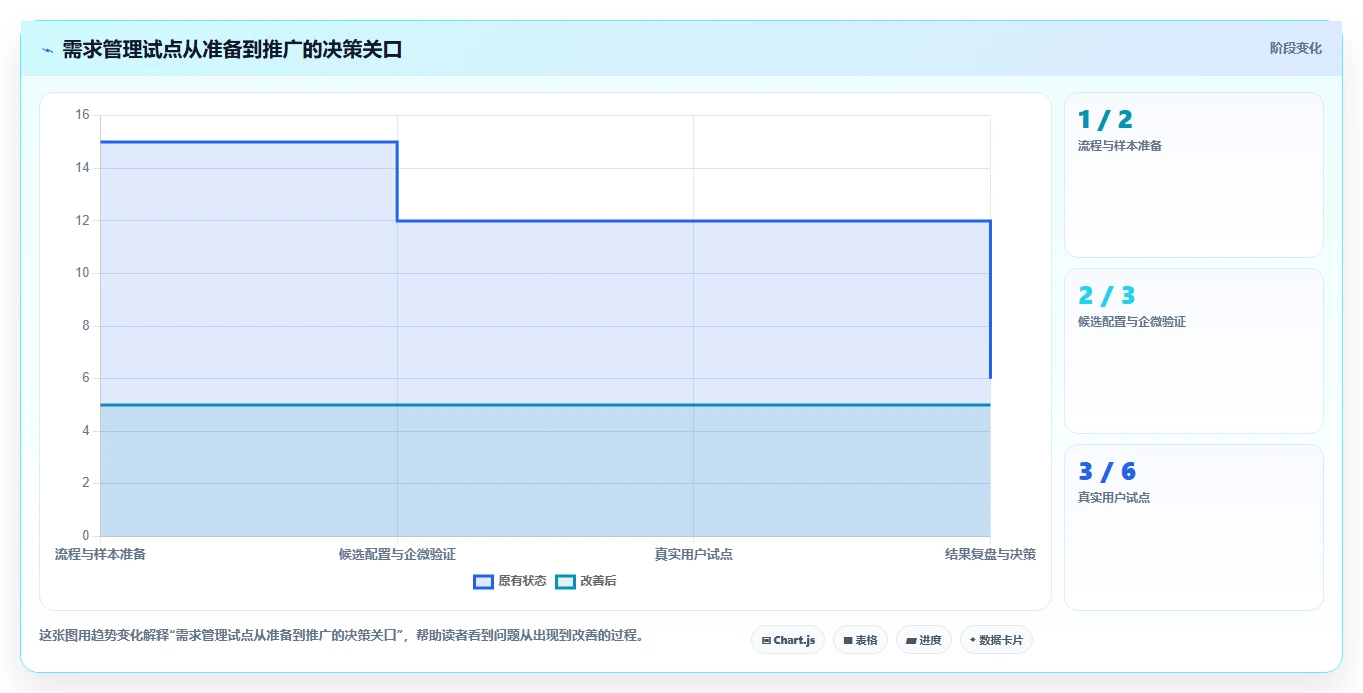This screenshot has width=1363, height=693.
Task: Click the y-axis value 12
Action: 82,220
